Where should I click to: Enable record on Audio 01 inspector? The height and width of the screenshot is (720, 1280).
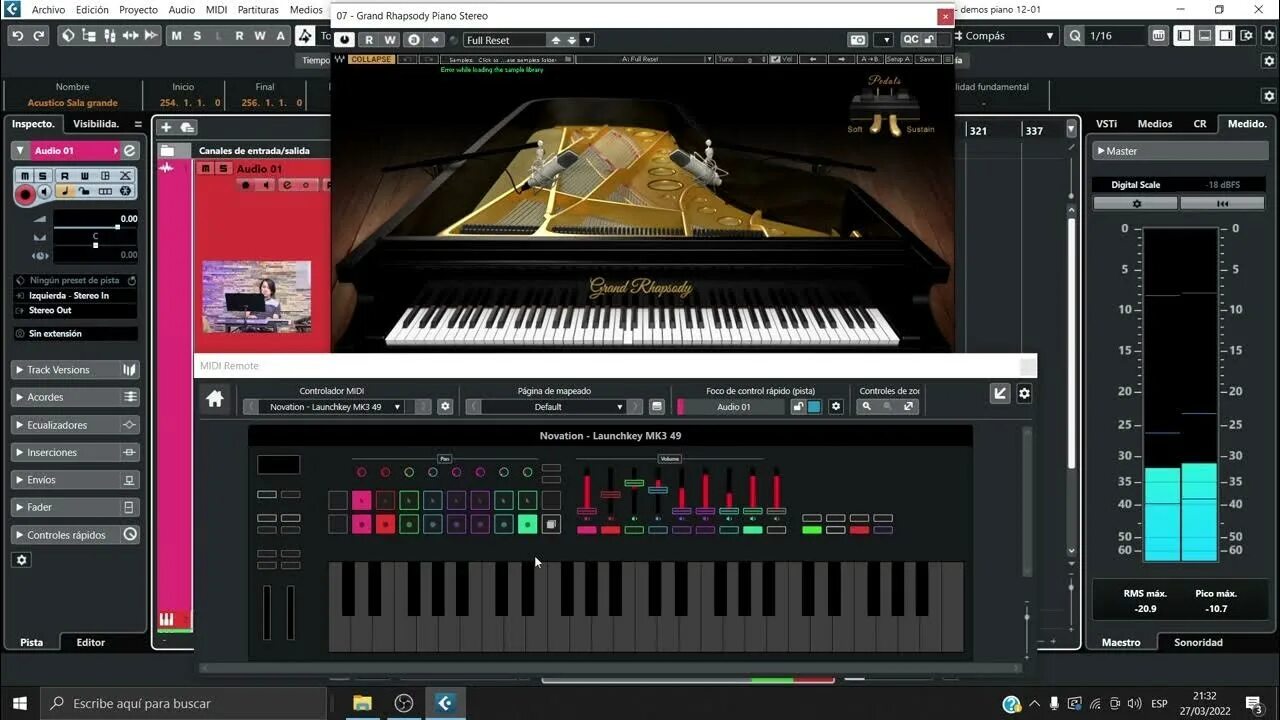[26, 194]
